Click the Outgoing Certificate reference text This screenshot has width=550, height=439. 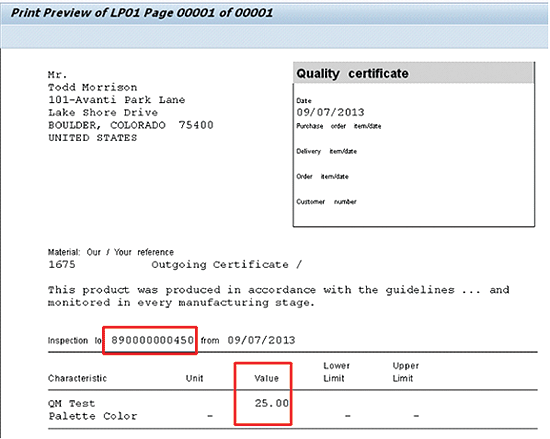click(x=226, y=264)
